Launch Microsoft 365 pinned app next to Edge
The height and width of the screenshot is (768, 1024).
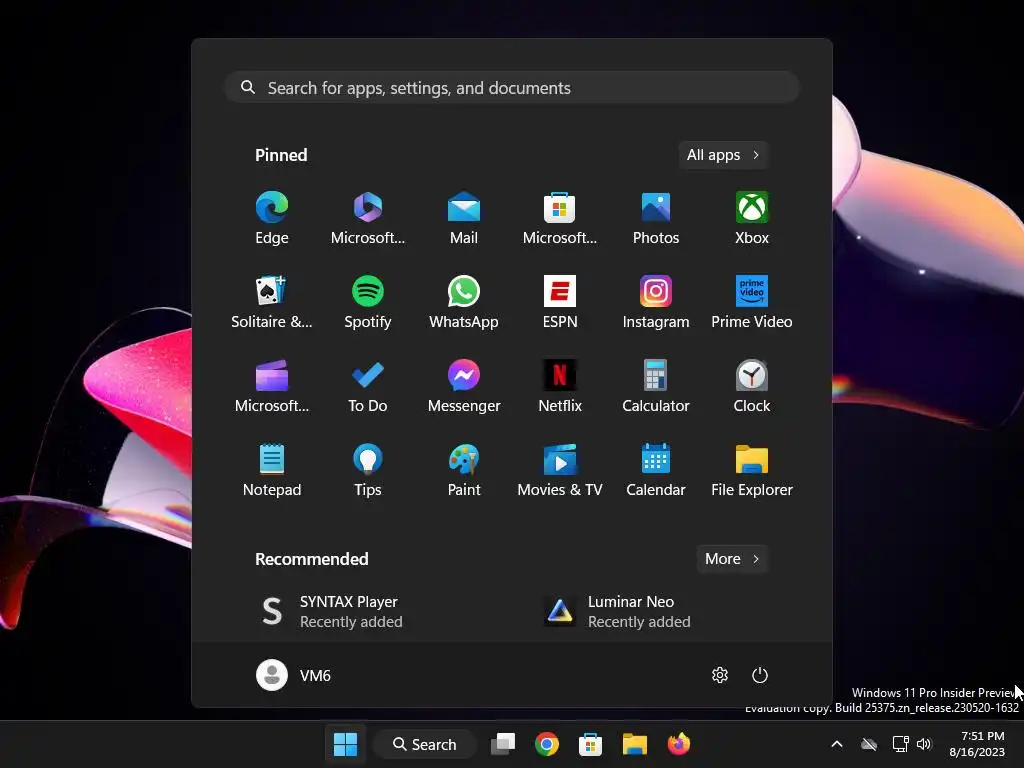click(368, 219)
